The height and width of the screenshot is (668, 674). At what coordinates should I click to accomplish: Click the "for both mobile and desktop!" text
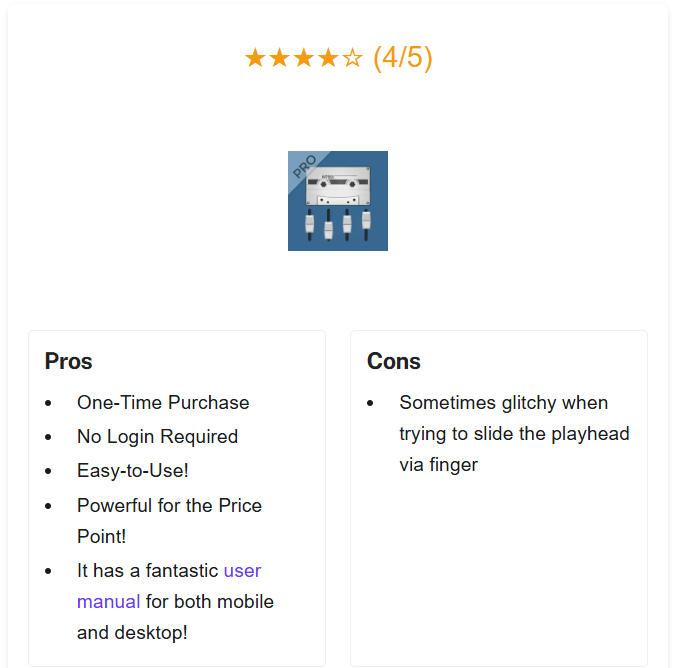(209, 602)
